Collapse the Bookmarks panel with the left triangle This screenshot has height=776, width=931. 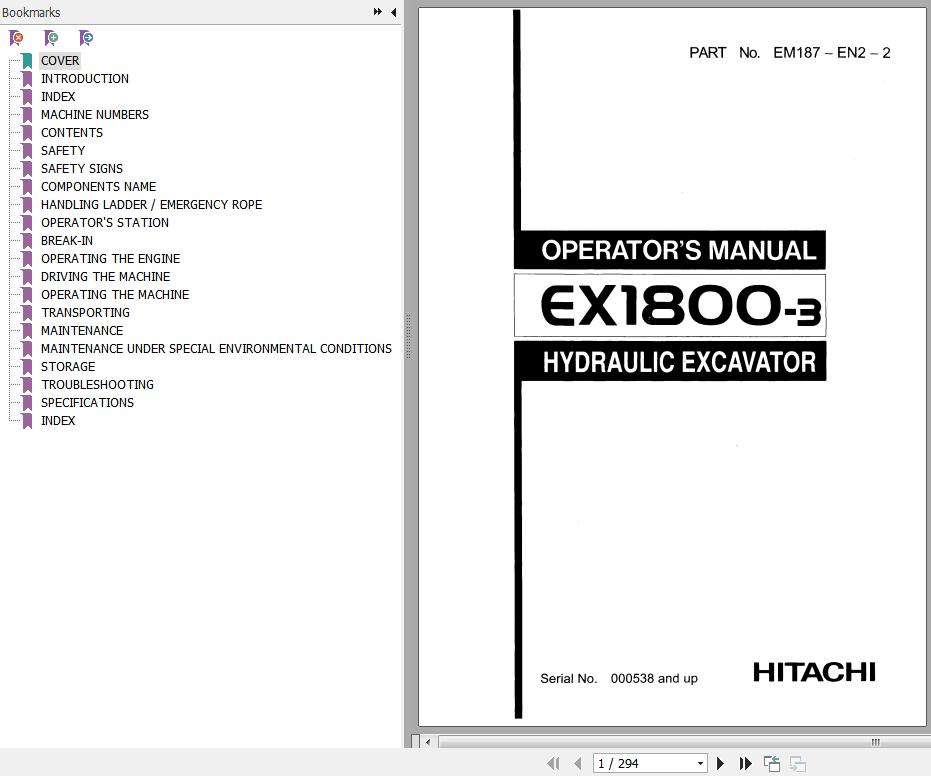click(x=394, y=12)
